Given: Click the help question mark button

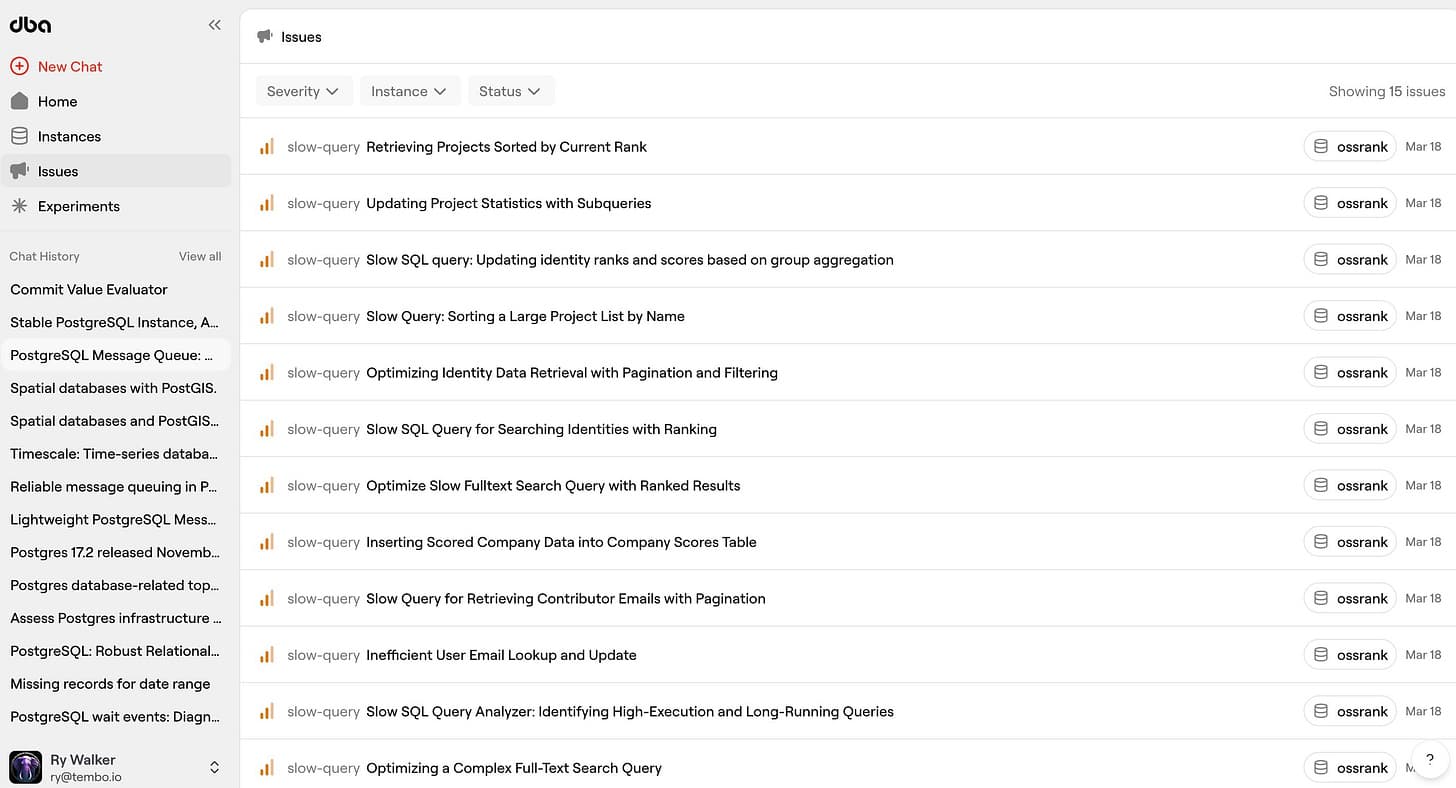Looking at the screenshot, I should 1430,759.
